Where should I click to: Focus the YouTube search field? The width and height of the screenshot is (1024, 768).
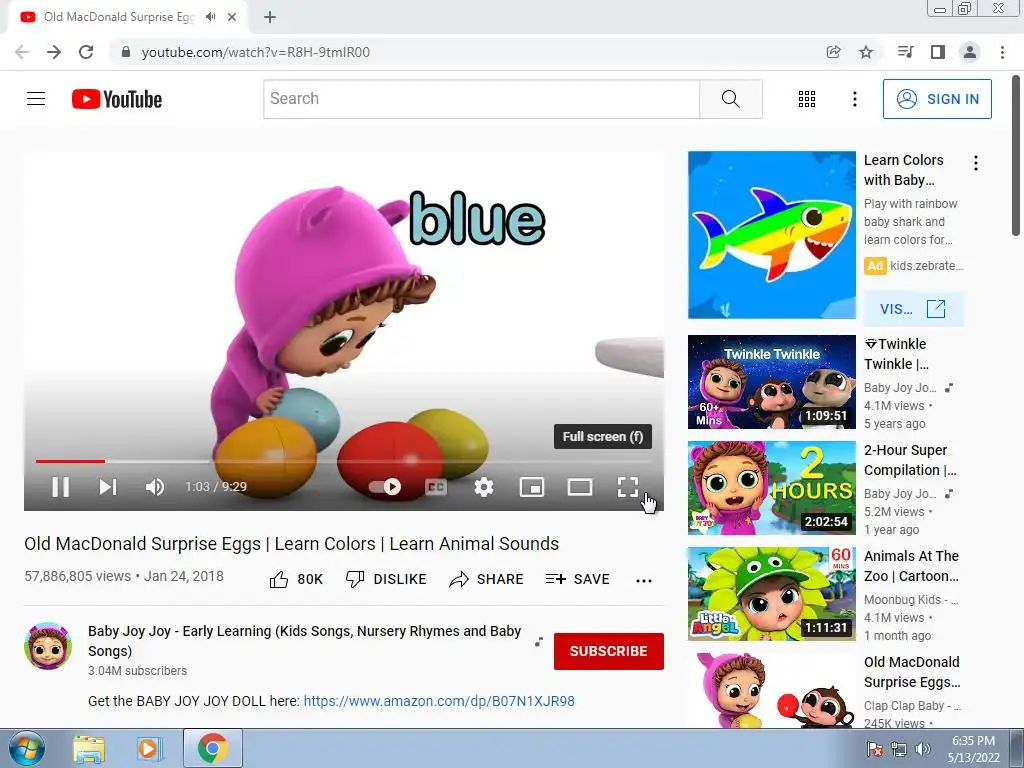pos(481,99)
